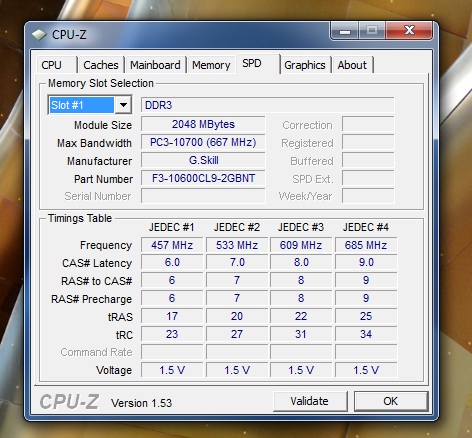Open the Slot #1 dropdown arrow
Viewport: 472px width, 438px height.
coord(123,105)
